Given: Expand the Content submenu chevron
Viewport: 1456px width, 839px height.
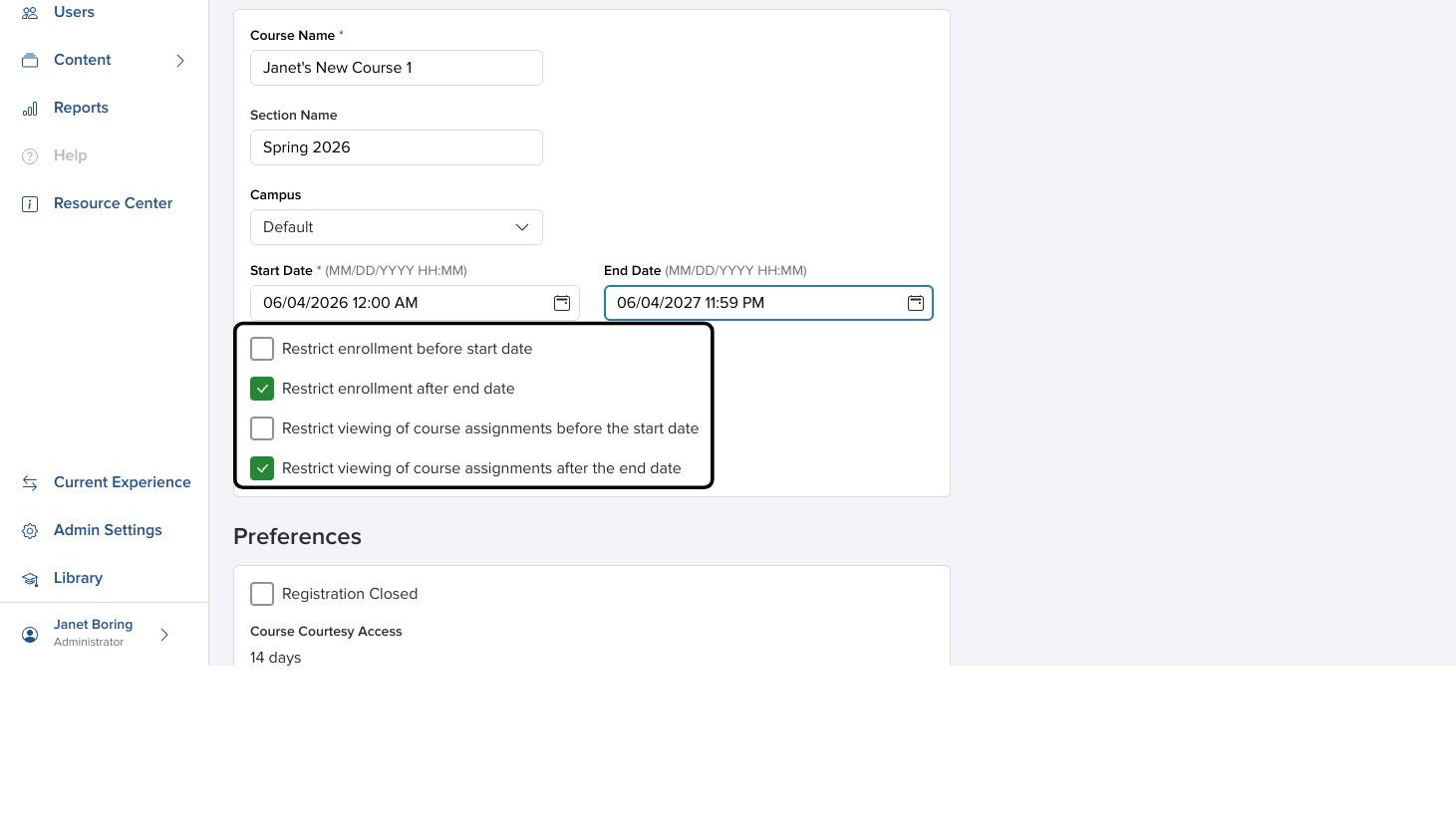Looking at the screenshot, I should [x=180, y=61].
